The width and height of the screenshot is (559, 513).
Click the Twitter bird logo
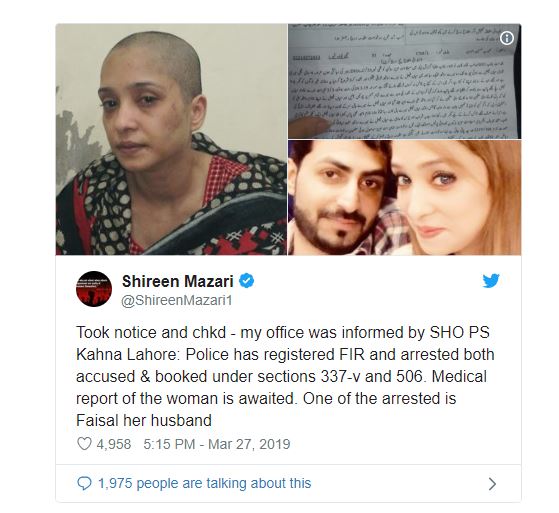click(x=491, y=281)
